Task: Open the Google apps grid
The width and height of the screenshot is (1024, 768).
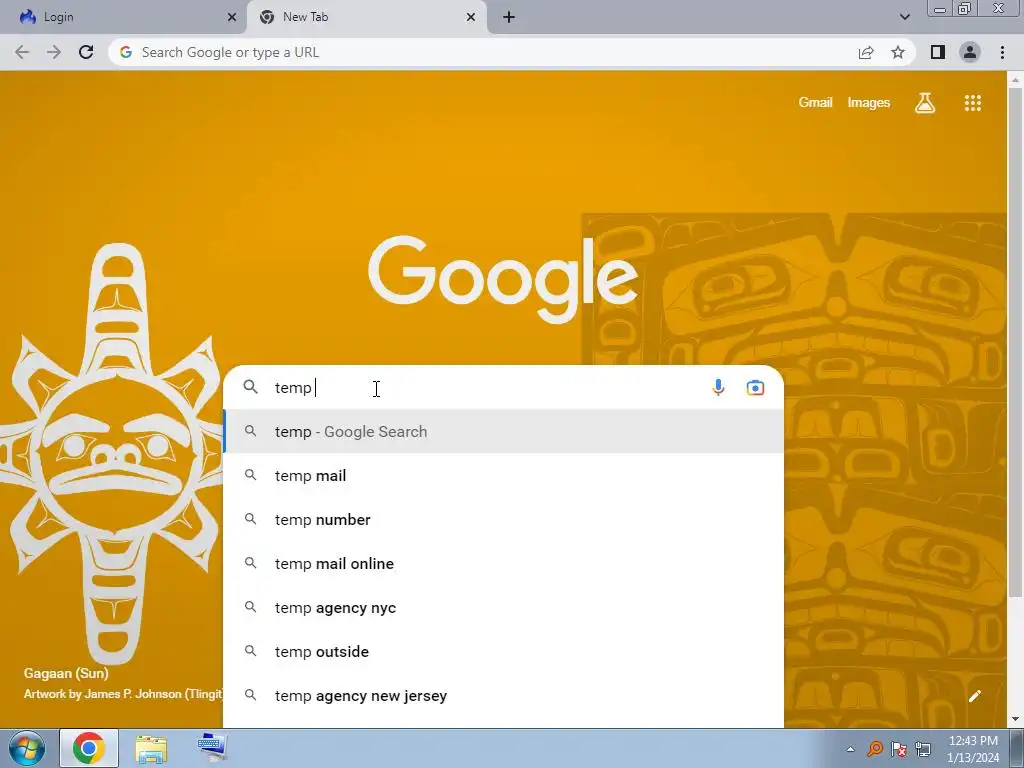Action: point(972,103)
